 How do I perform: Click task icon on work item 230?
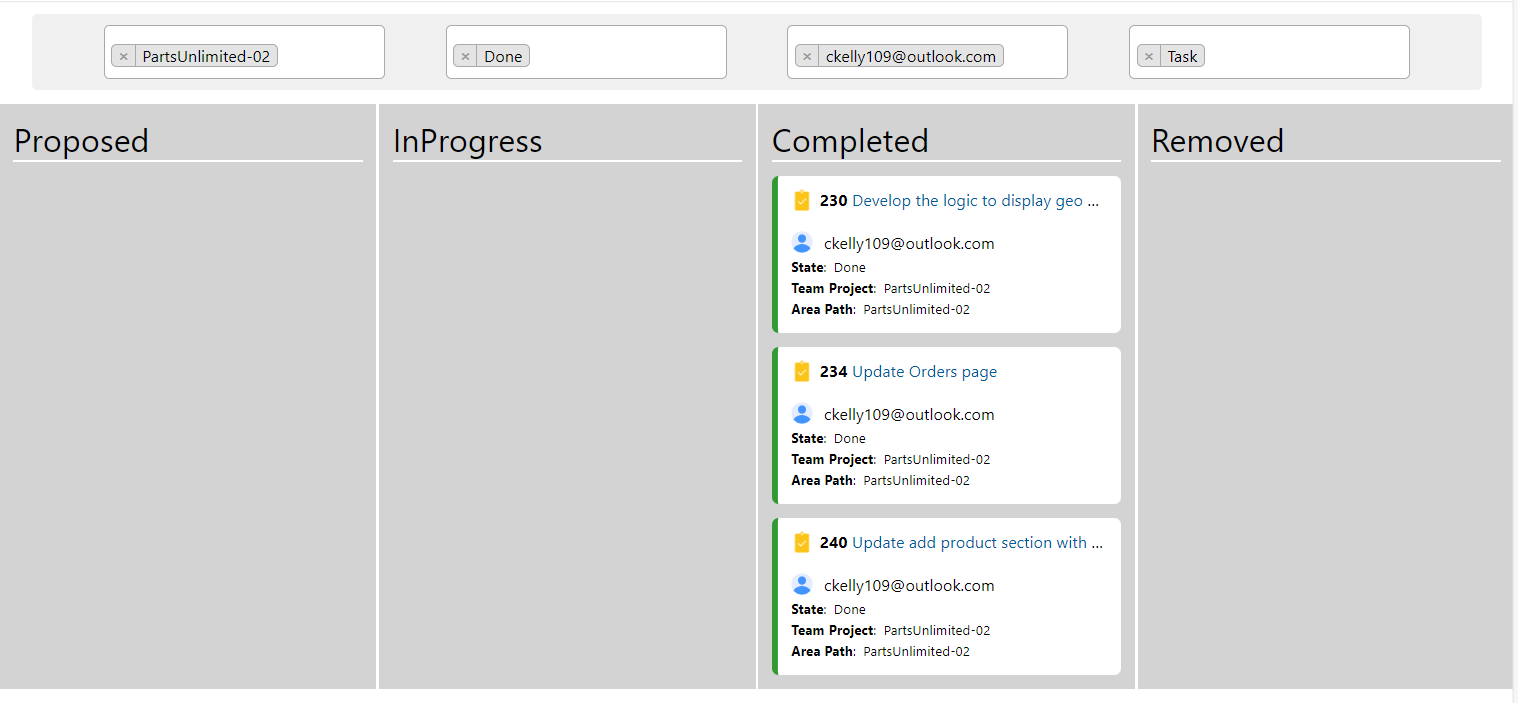pyautogui.click(x=801, y=201)
